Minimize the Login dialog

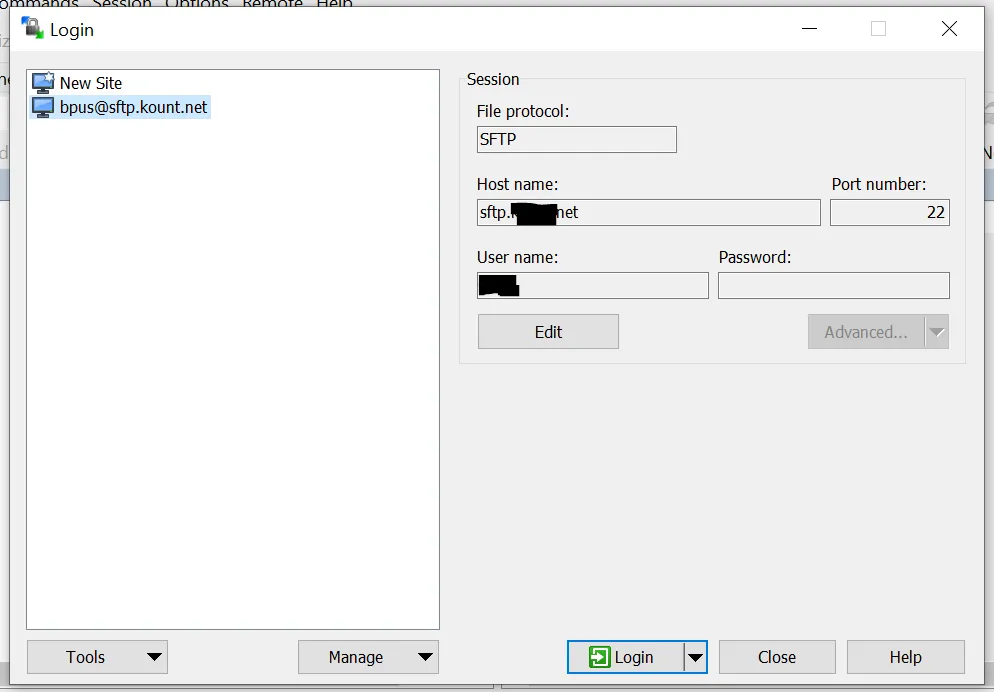(810, 29)
